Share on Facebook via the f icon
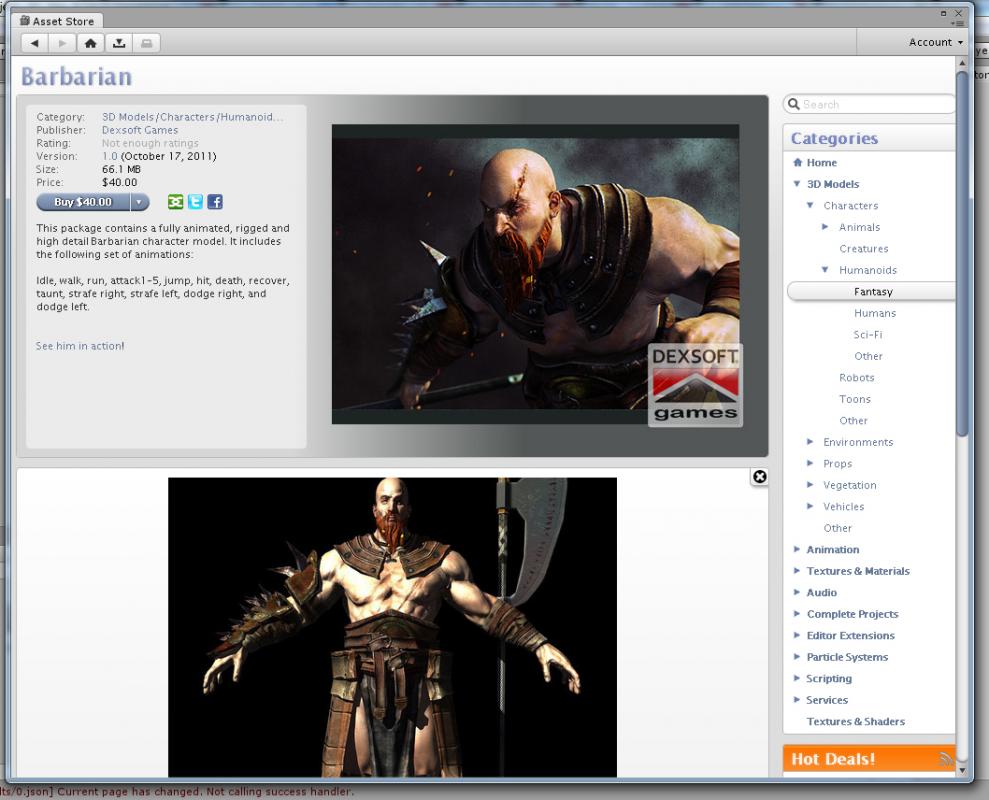Screen dimensions: 989x800 click(x=215, y=202)
